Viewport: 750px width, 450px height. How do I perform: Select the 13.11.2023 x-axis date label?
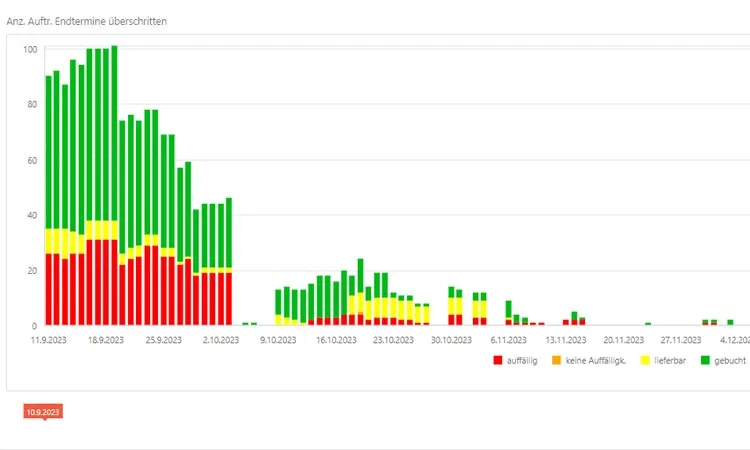[x=566, y=340]
